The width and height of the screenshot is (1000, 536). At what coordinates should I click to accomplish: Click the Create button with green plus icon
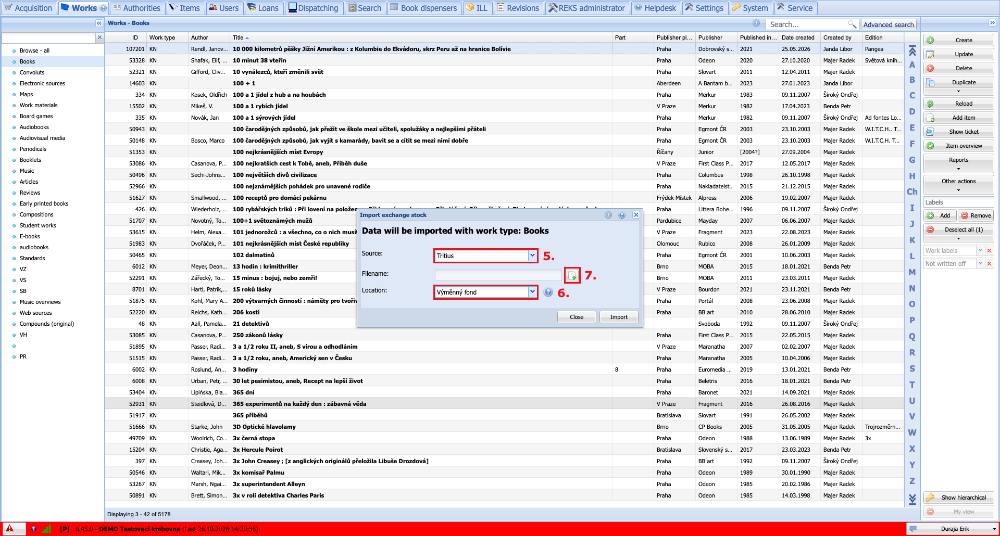pos(959,40)
